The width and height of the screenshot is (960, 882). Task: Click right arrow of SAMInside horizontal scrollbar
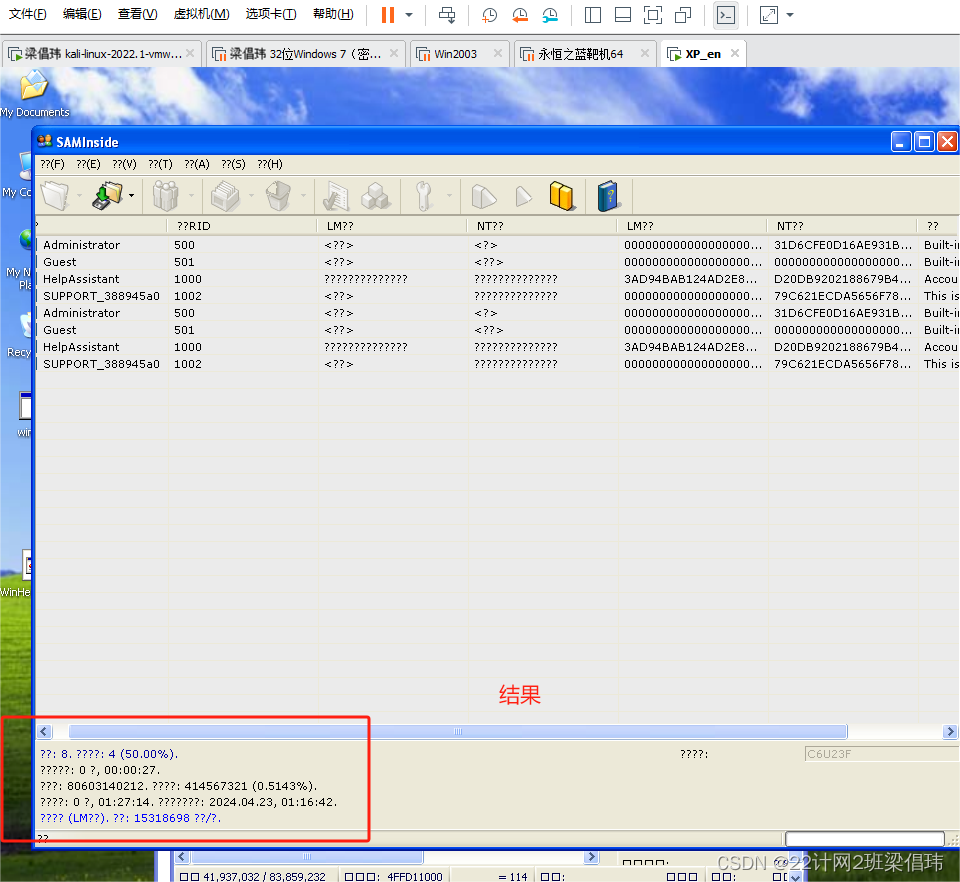pos(950,731)
